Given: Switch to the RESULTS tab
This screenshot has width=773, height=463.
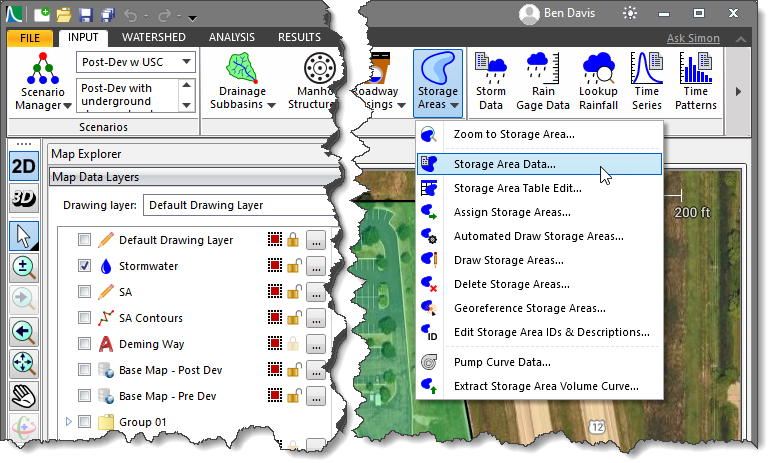Looking at the screenshot, I should 299,37.
